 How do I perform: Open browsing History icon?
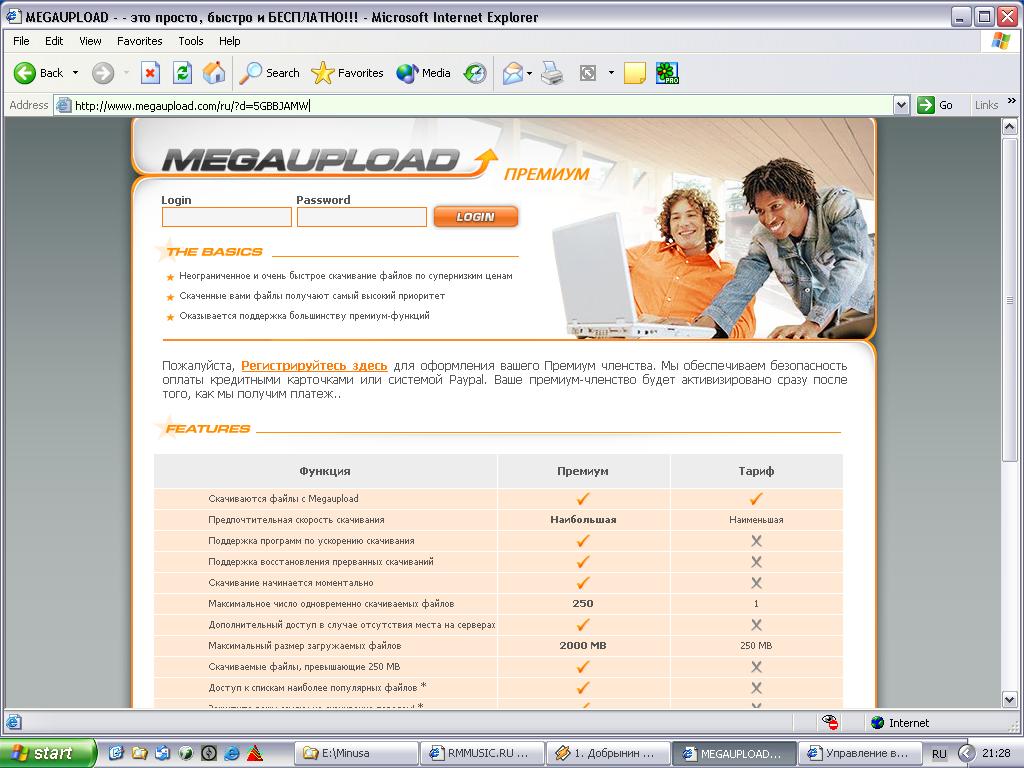(x=475, y=72)
